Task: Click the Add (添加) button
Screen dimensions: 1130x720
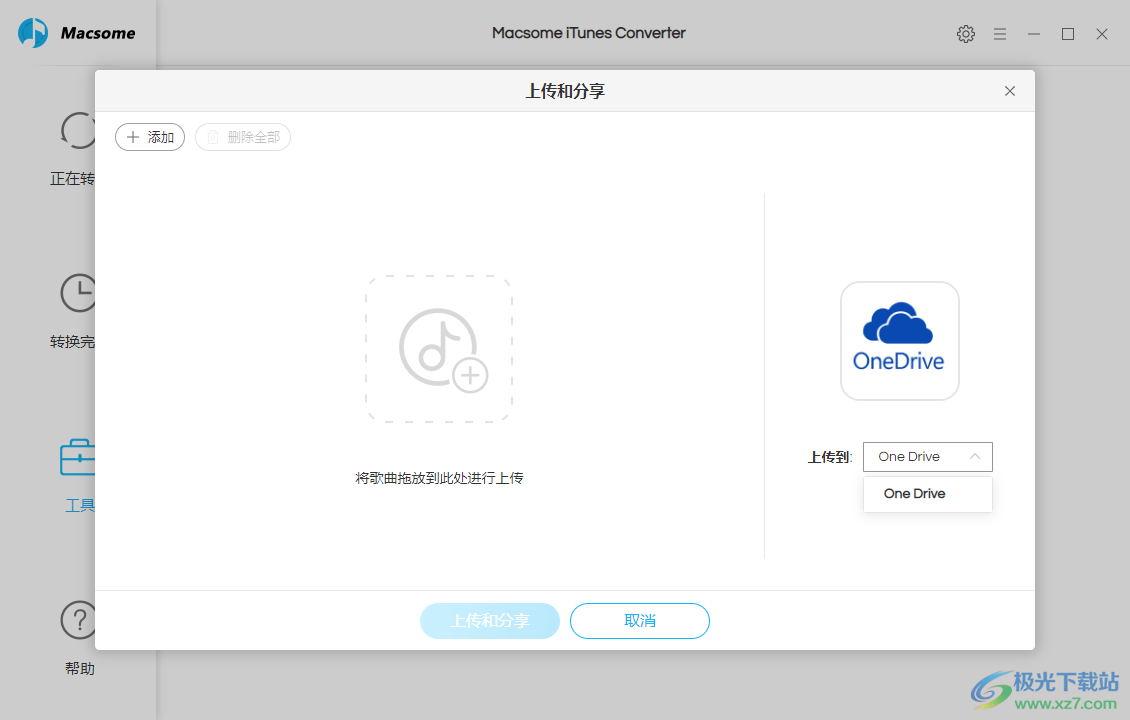Action: (150, 137)
